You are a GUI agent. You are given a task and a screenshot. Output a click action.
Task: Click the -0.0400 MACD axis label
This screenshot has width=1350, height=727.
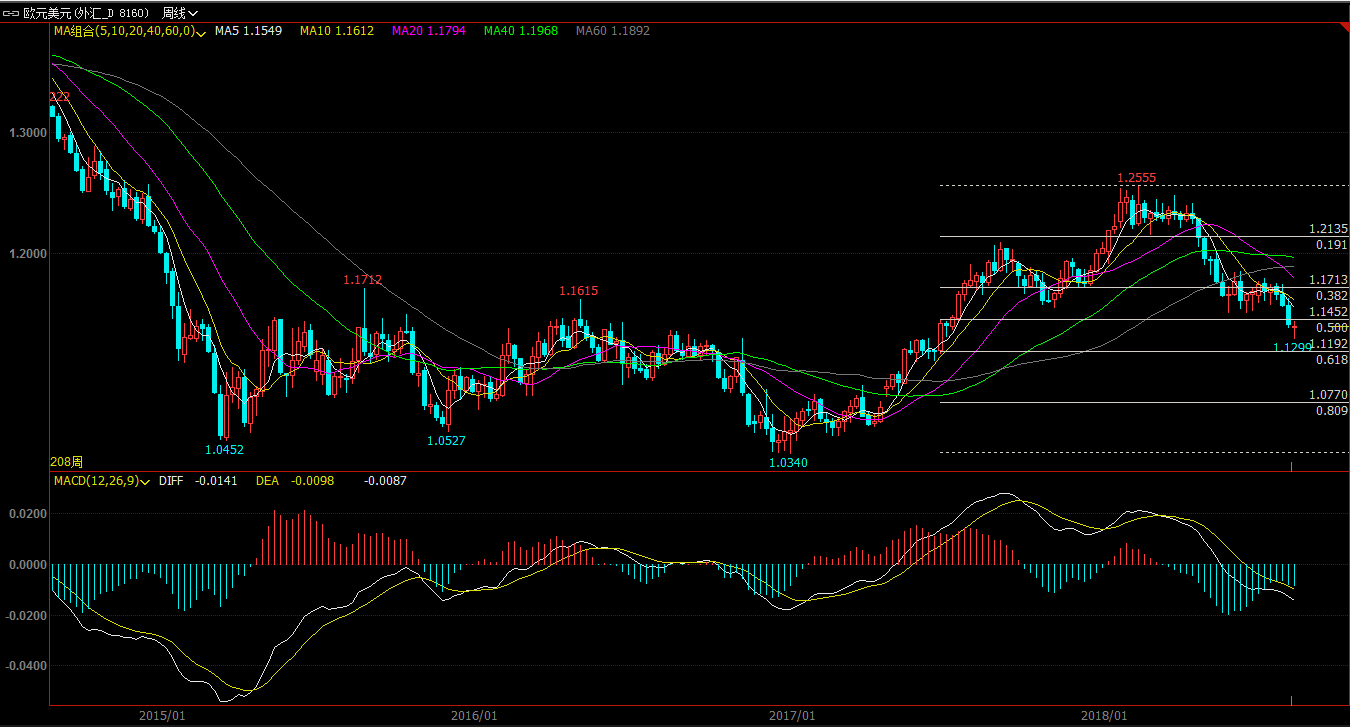(25, 665)
